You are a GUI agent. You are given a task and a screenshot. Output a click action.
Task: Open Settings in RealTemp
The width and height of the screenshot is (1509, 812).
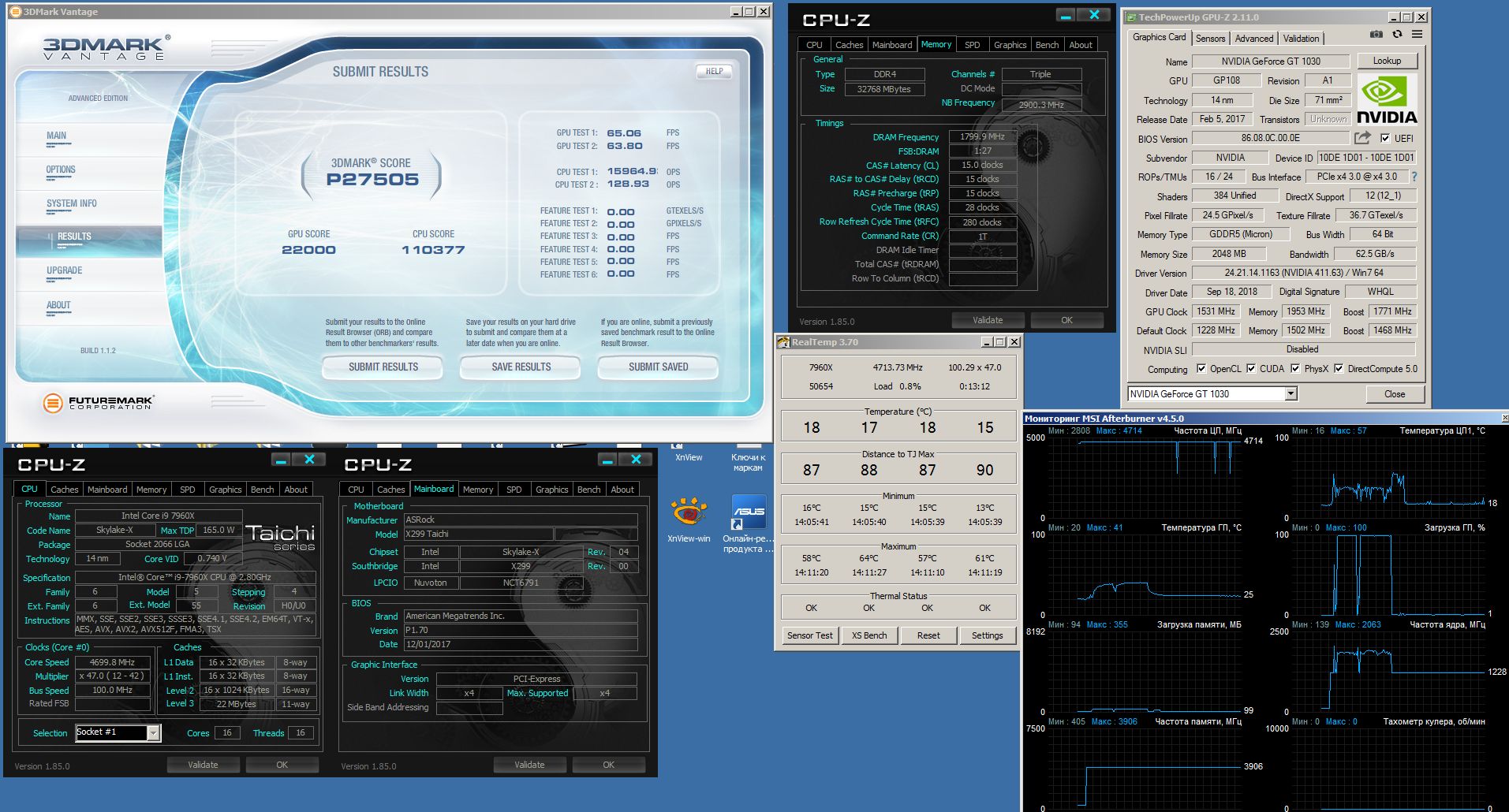(x=987, y=635)
